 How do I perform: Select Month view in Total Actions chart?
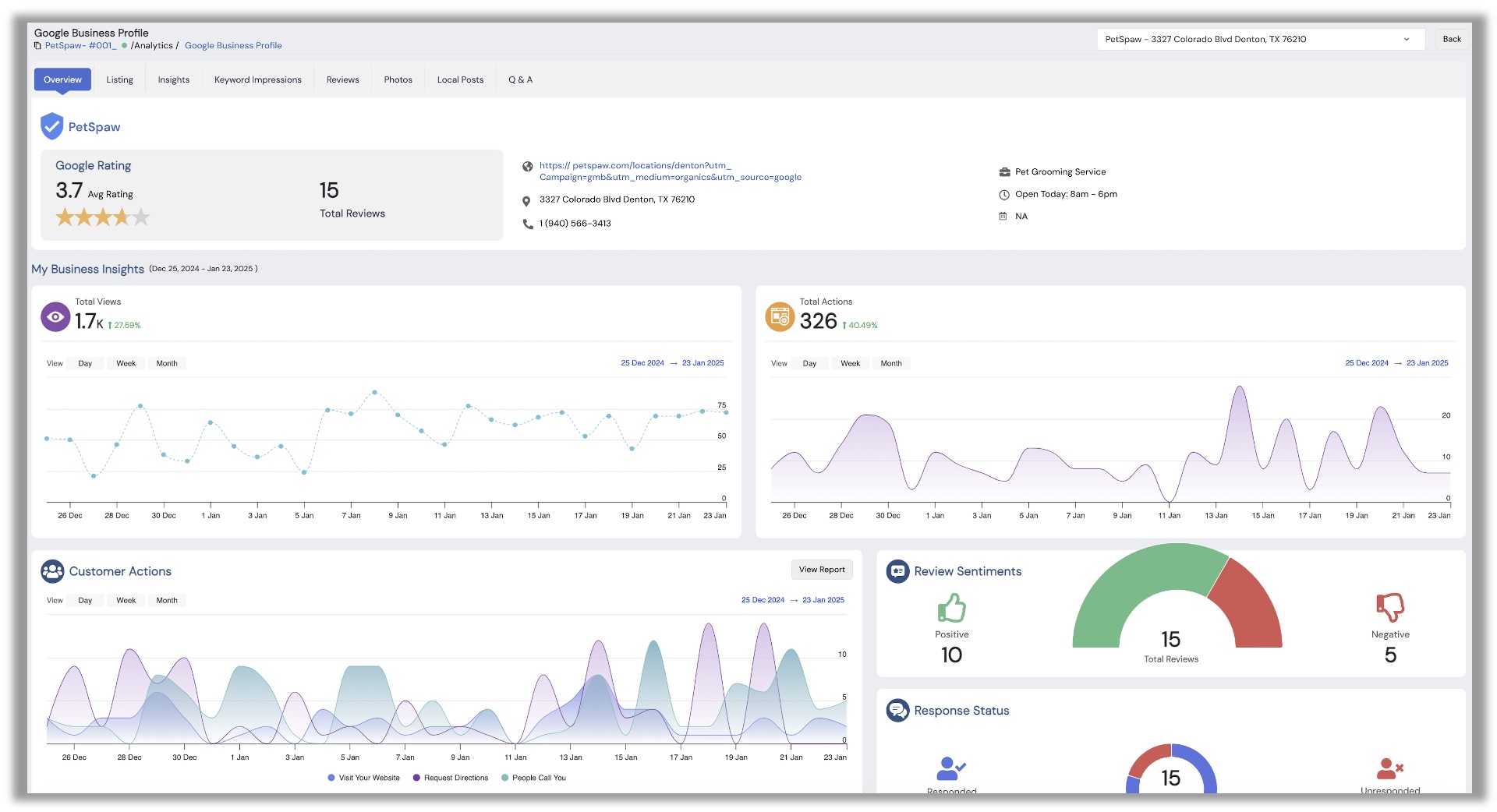coord(891,364)
